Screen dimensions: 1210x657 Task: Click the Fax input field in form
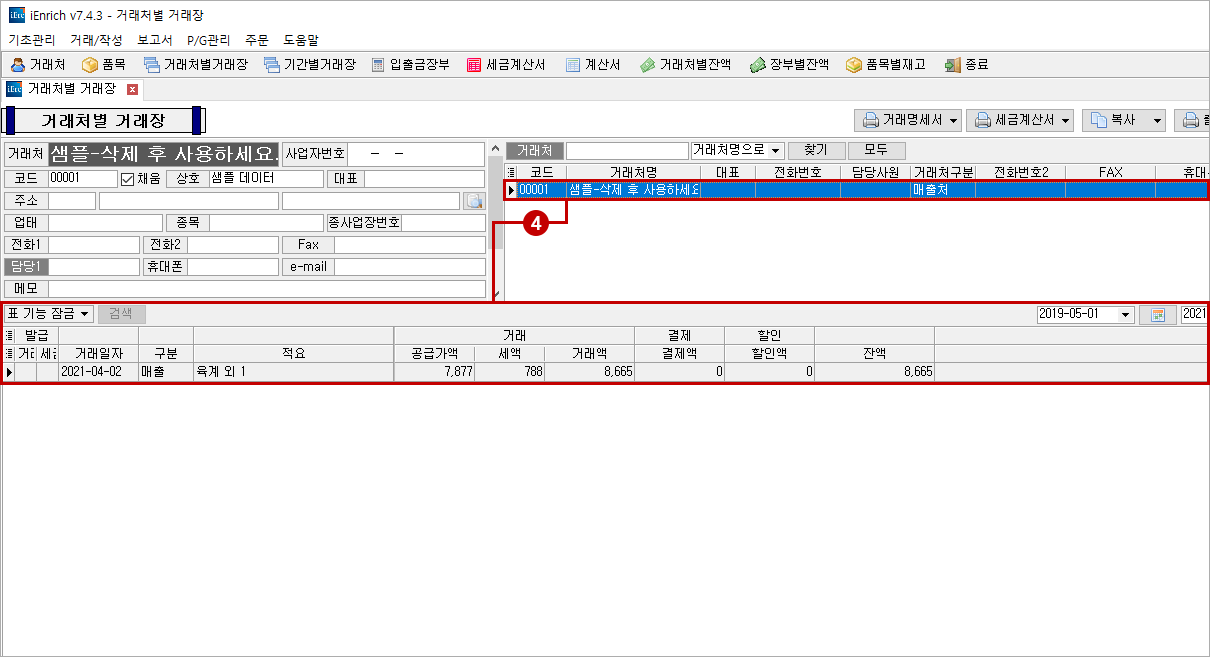[409, 245]
